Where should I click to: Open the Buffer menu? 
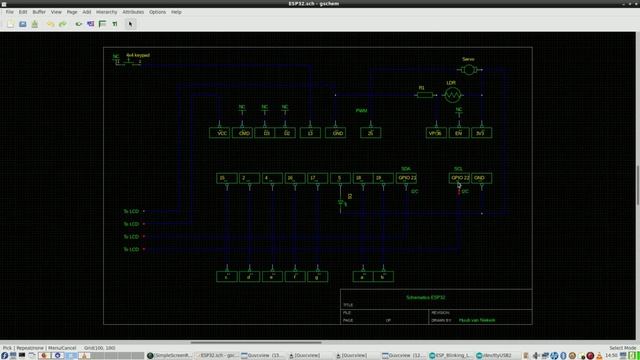[x=39, y=12]
